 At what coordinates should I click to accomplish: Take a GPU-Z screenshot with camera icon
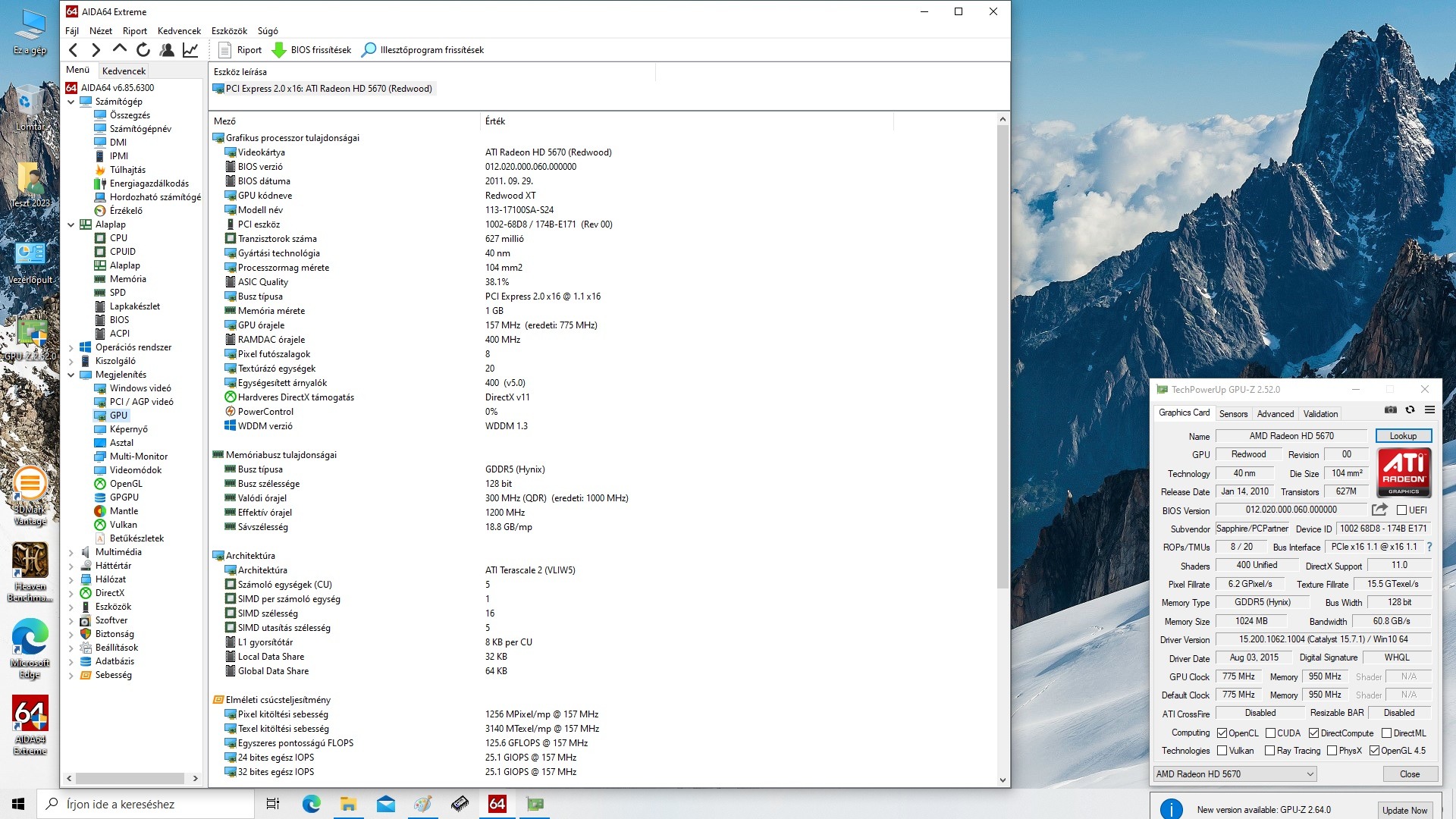click(x=1390, y=409)
